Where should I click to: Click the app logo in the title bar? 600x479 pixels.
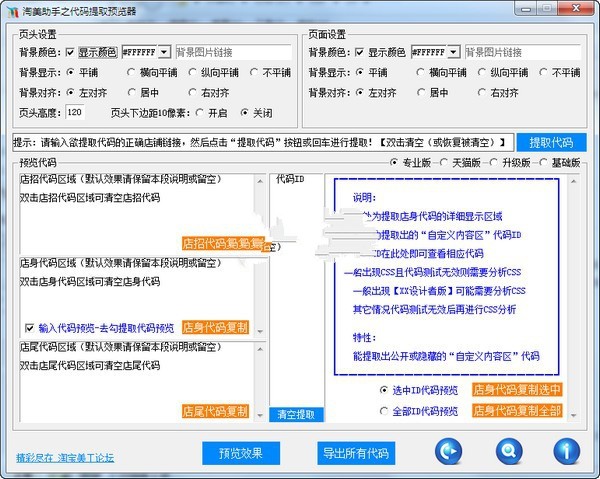pyautogui.click(x=13, y=11)
